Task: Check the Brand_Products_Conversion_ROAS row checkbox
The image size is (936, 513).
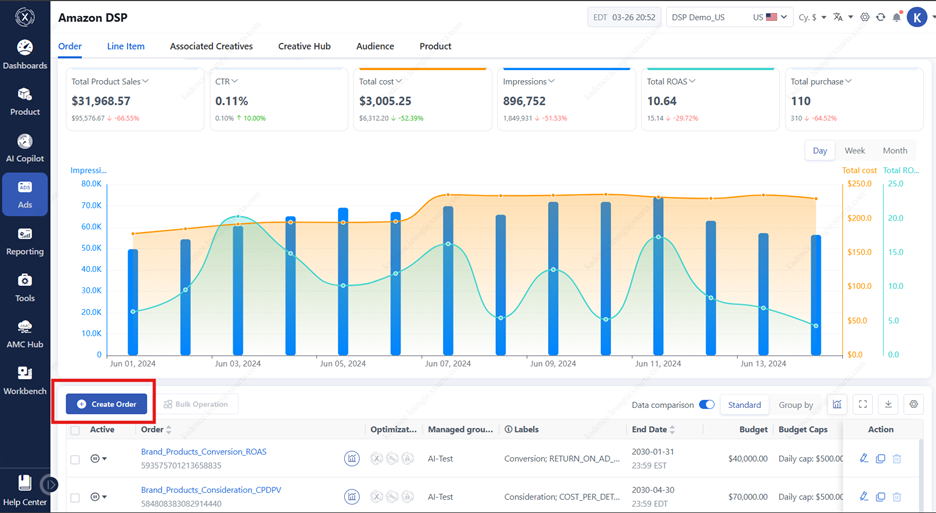Action: (75, 459)
